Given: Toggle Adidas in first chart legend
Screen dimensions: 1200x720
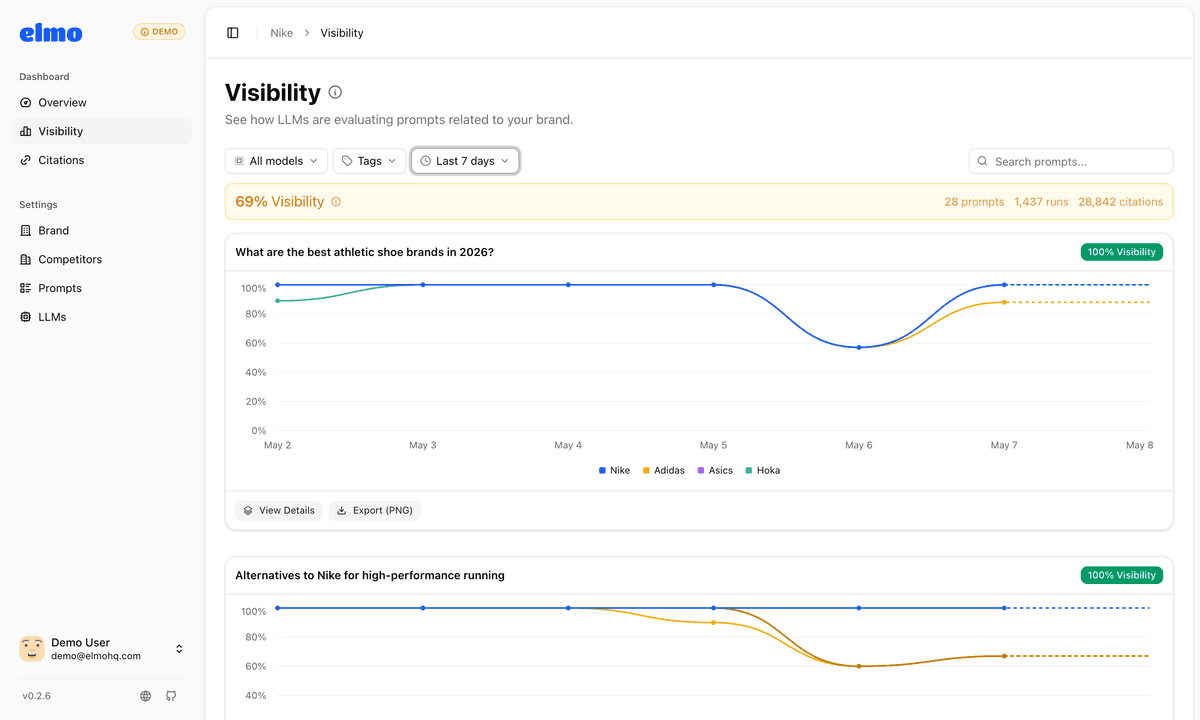Looking at the screenshot, I should click(x=663, y=470).
